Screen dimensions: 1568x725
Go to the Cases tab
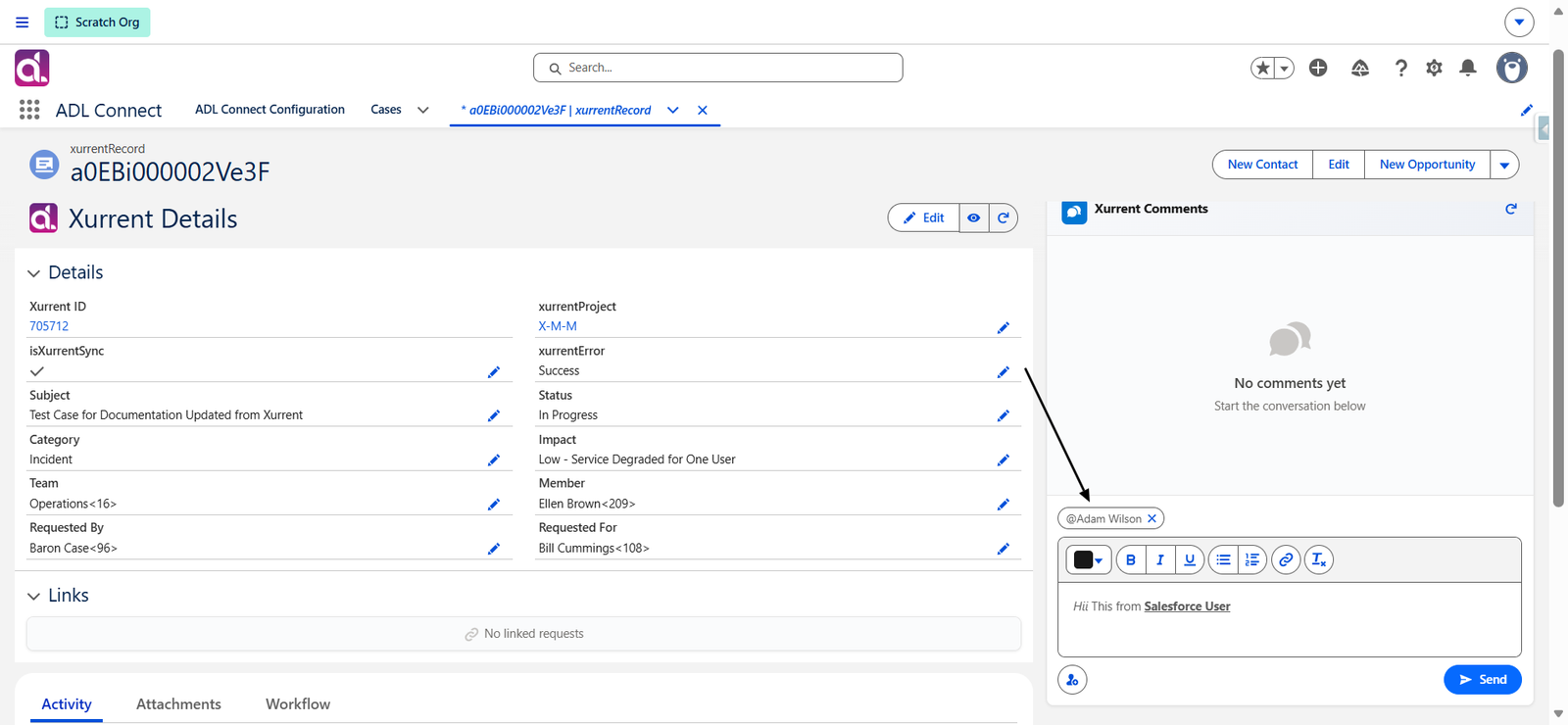tap(386, 110)
